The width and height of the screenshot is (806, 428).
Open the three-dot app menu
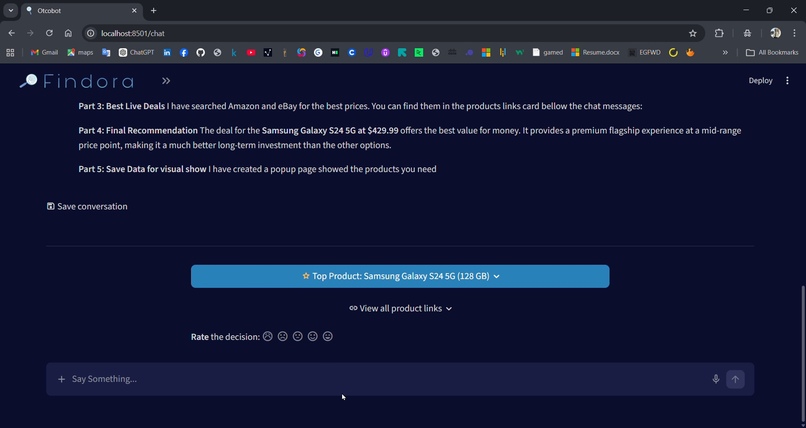pos(787,81)
